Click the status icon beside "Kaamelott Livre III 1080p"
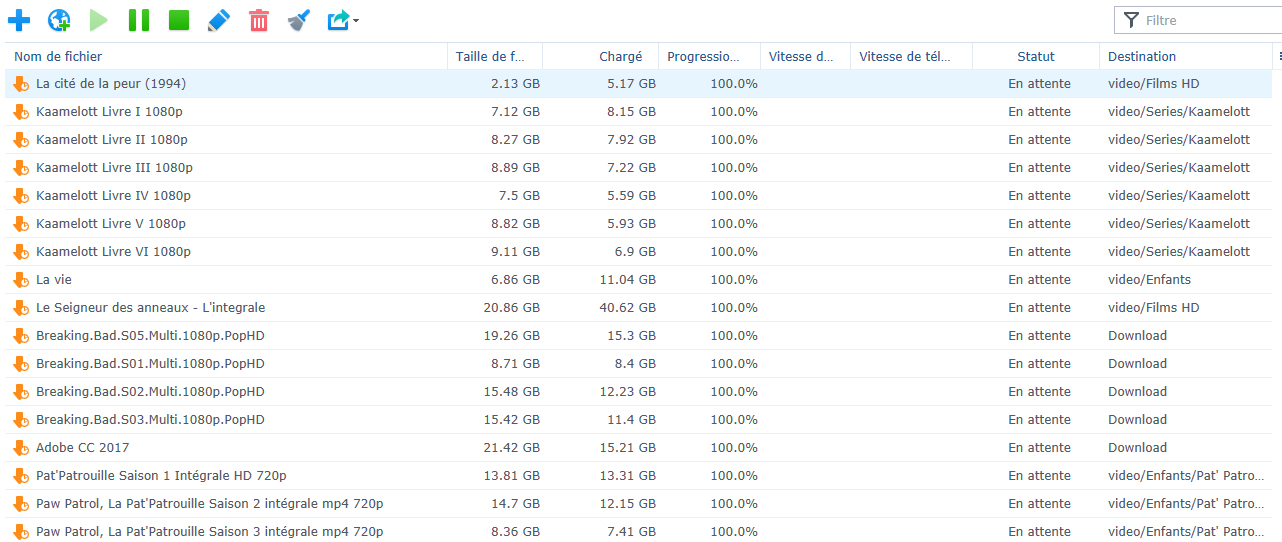This screenshot has height=542, width=1282. pos(21,168)
